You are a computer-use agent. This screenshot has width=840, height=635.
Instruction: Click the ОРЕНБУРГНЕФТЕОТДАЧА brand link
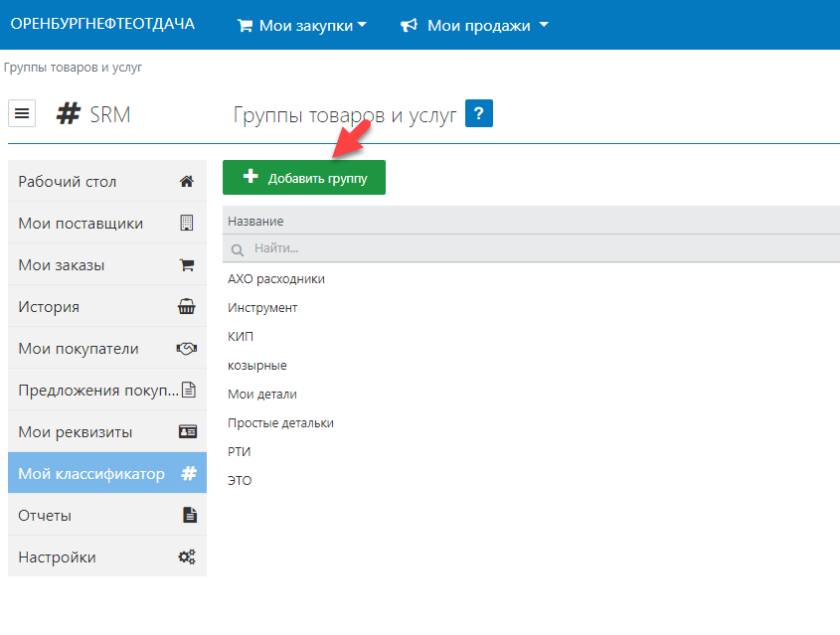102,24
